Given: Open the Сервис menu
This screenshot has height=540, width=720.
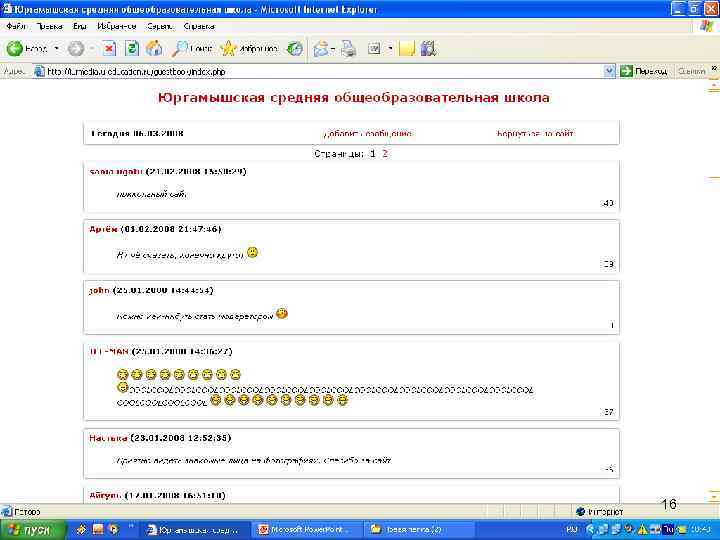Looking at the screenshot, I should click(160, 26).
